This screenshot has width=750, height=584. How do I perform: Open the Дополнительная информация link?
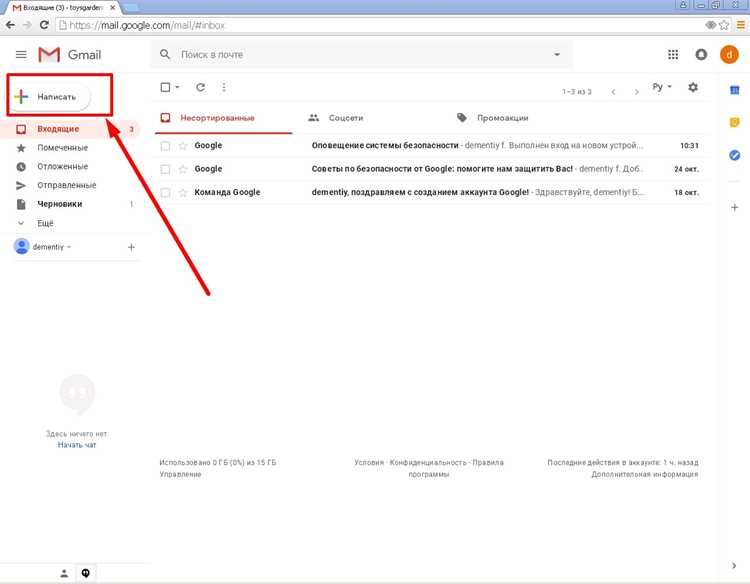tap(645, 474)
